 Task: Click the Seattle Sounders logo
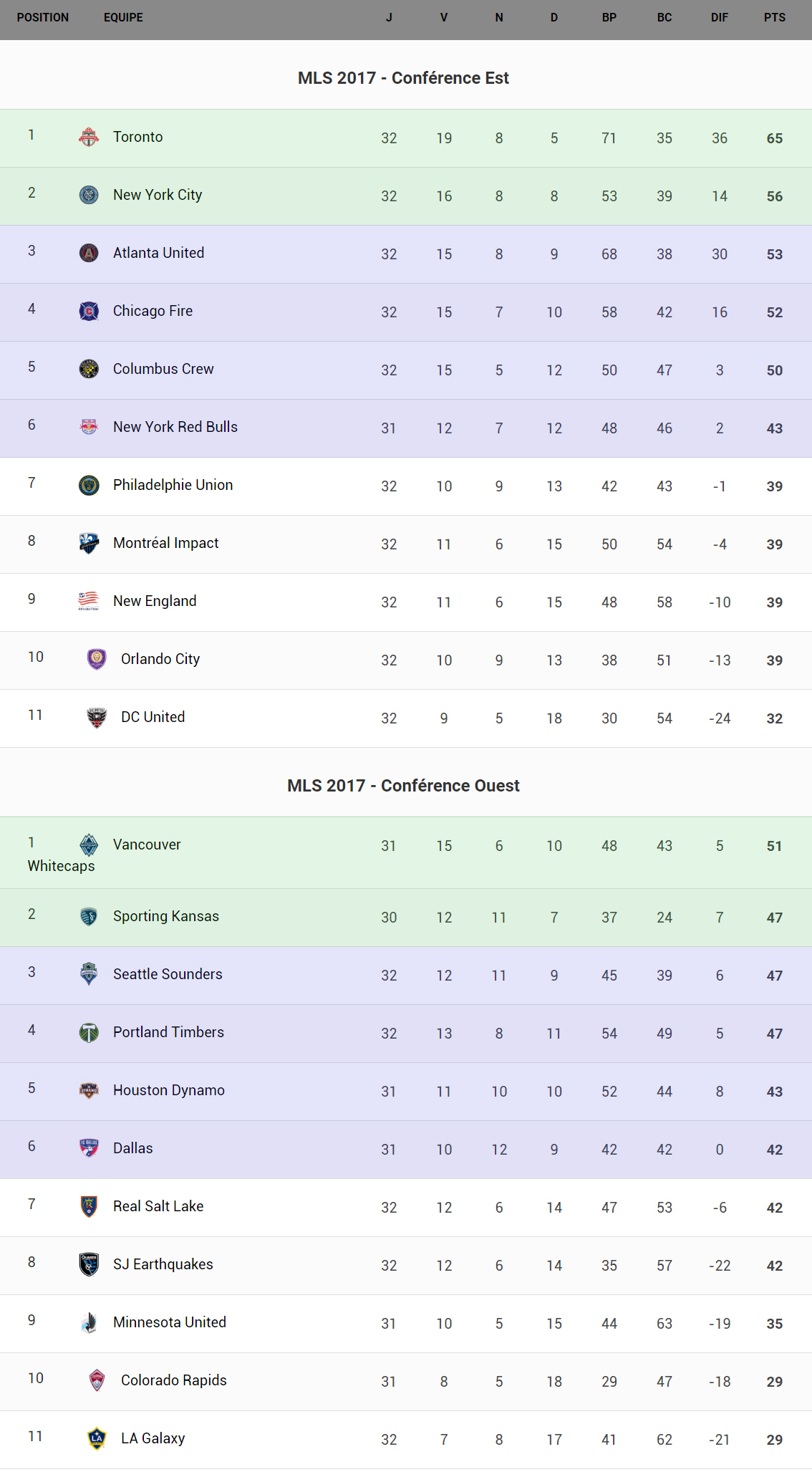[x=89, y=974]
